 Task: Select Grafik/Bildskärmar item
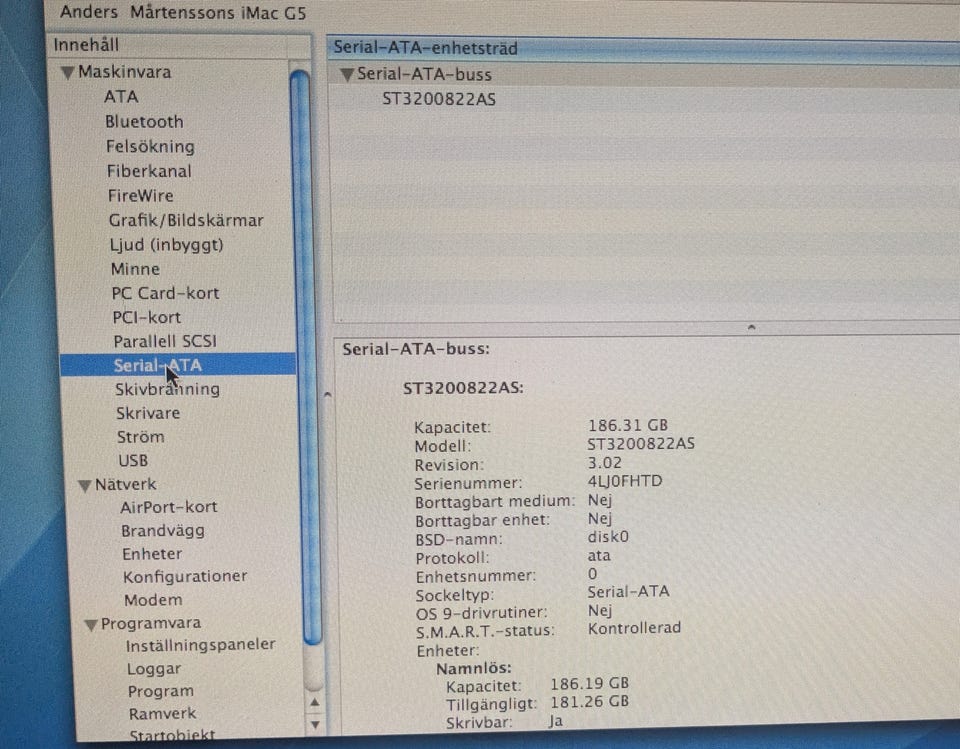(186, 220)
